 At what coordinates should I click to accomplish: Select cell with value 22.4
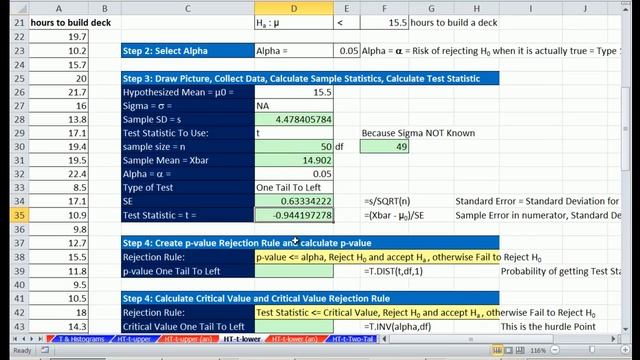pyautogui.click(x=59, y=174)
